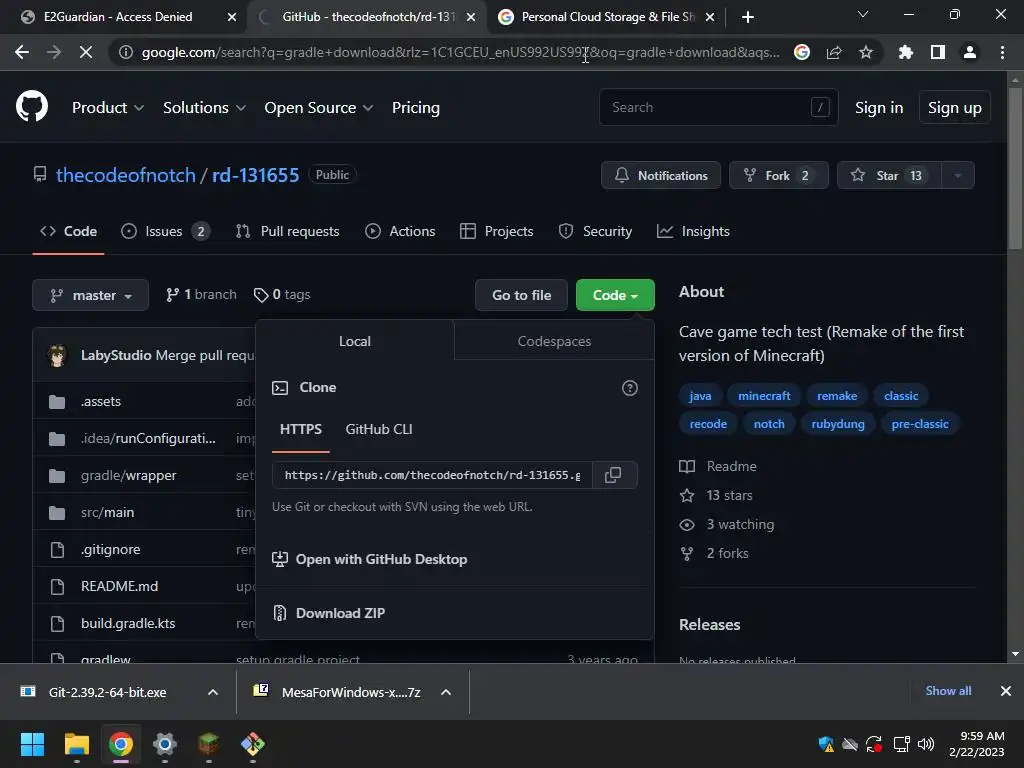
Task: Click the Windows Security shield tray icon
Action: 825,744
